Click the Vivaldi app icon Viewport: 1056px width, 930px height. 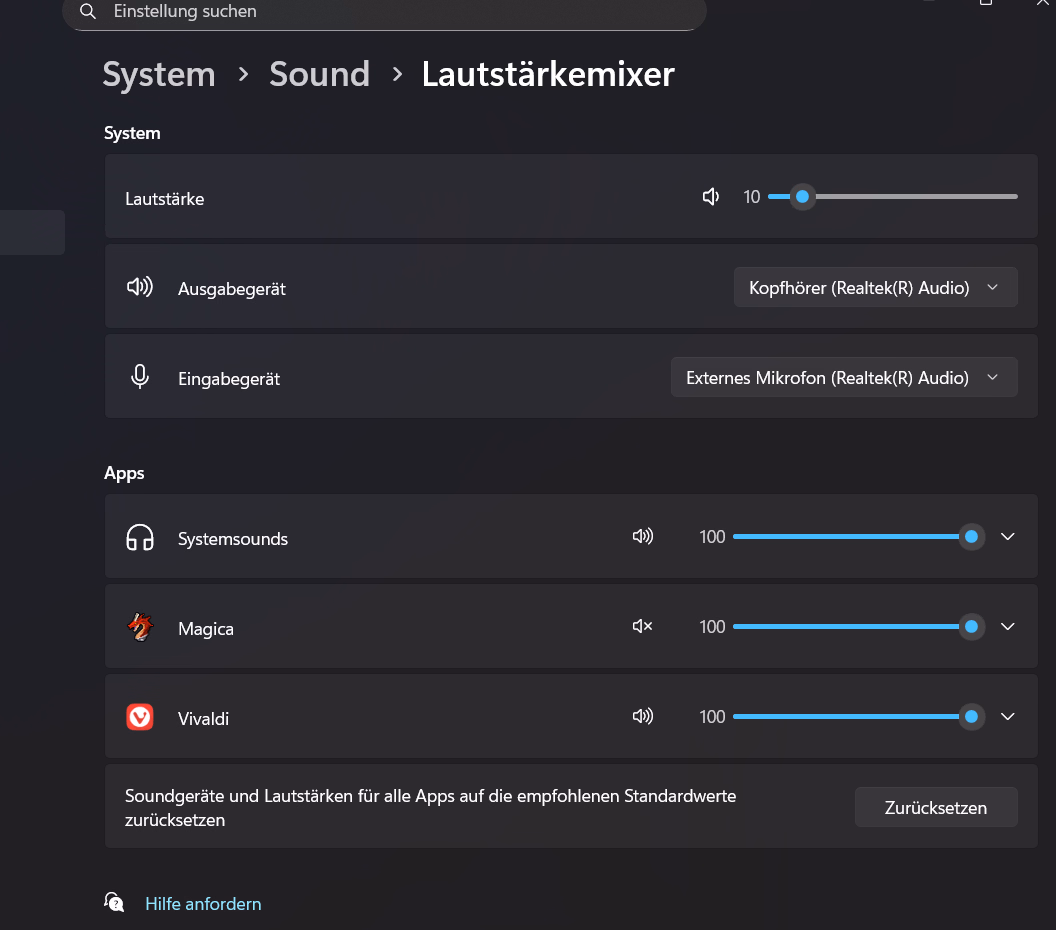(140, 717)
